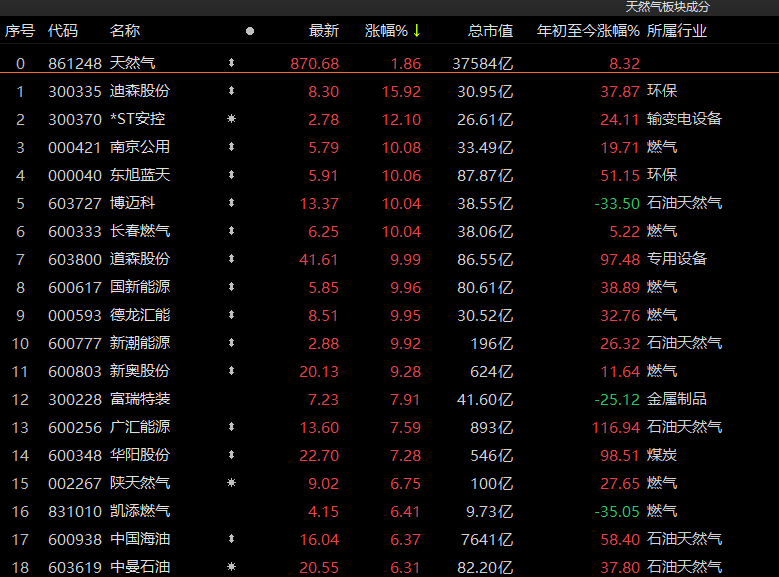Click the 116.94 year-to-date gain cell

[616, 427]
